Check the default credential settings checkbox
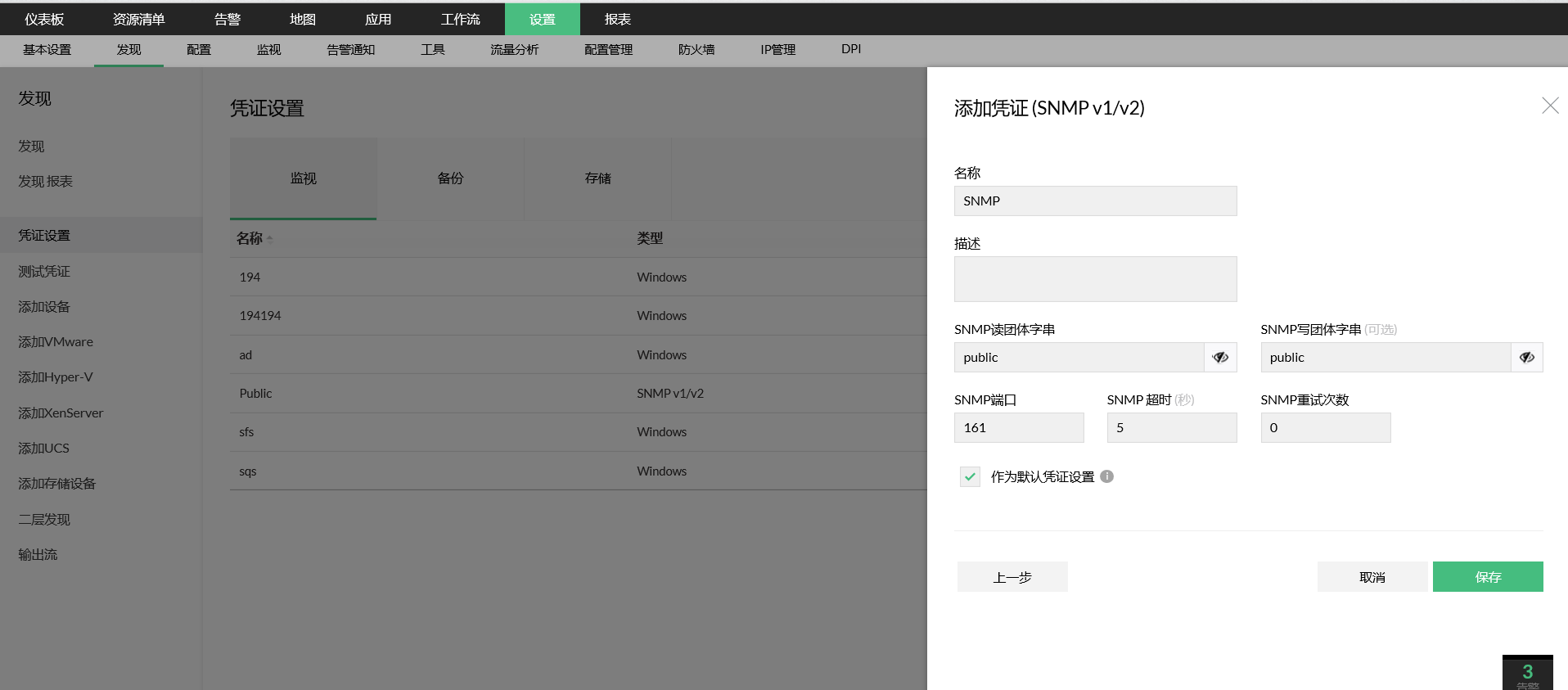This screenshot has height=690, width=1568. point(970,476)
